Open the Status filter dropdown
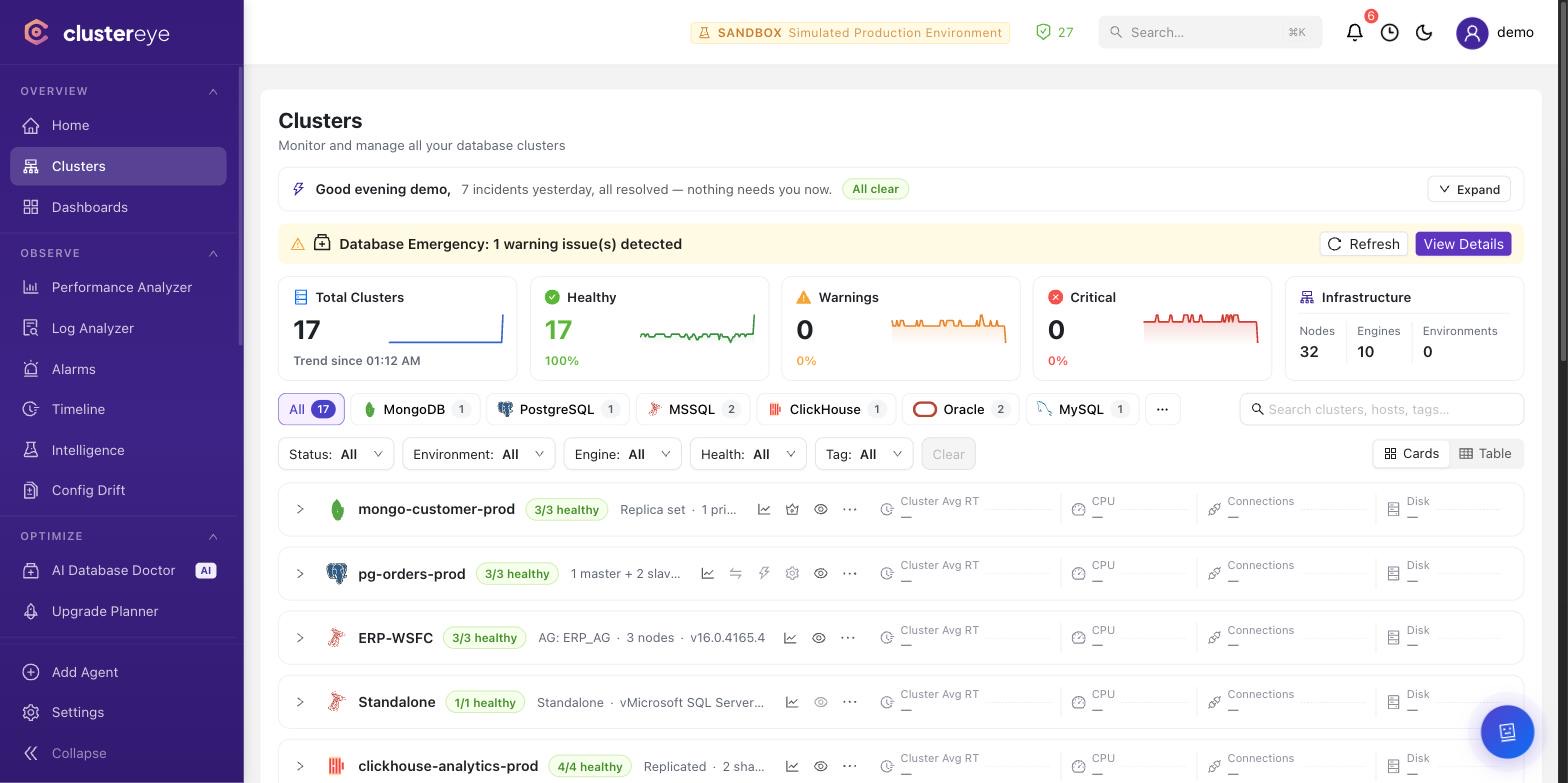Viewport: 1568px width, 783px height. (x=336, y=454)
